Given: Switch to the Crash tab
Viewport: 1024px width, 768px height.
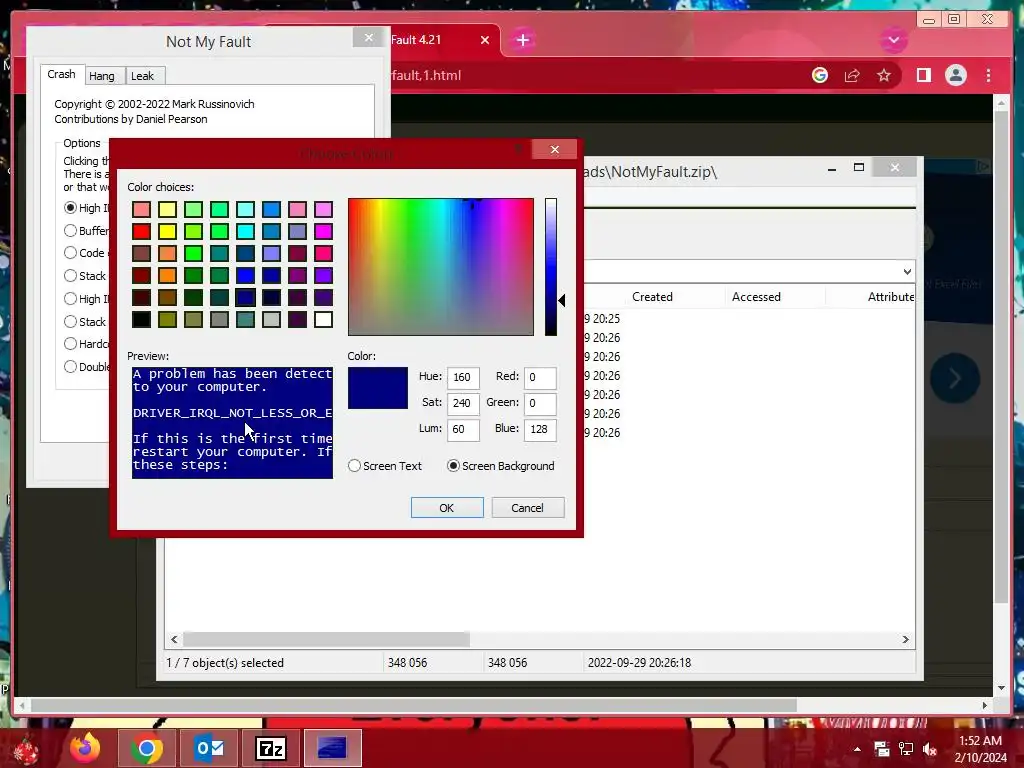Looking at the screenshot, I should coord(61,74).
